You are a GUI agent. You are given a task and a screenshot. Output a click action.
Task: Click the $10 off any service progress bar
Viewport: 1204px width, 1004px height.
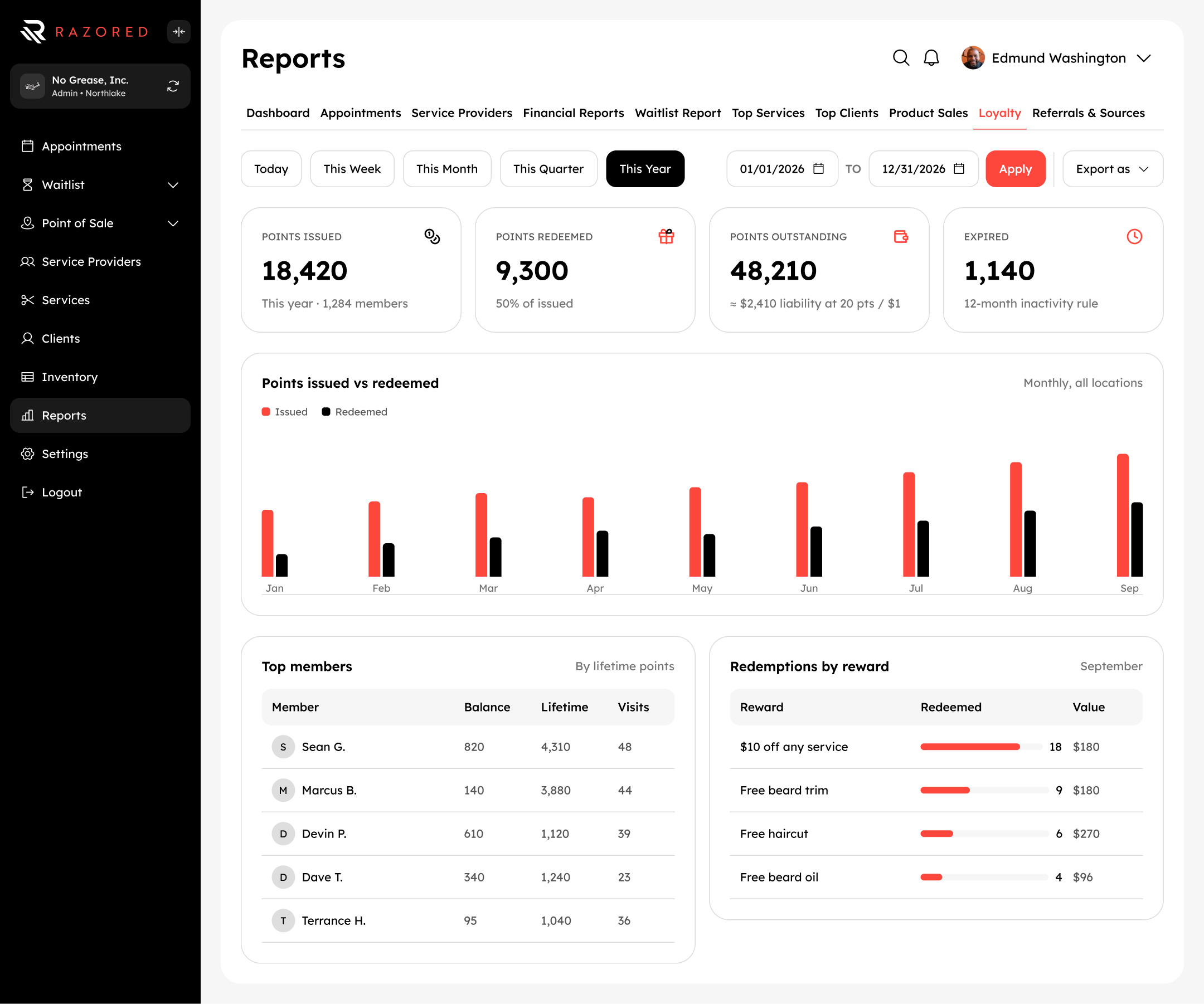981,746
